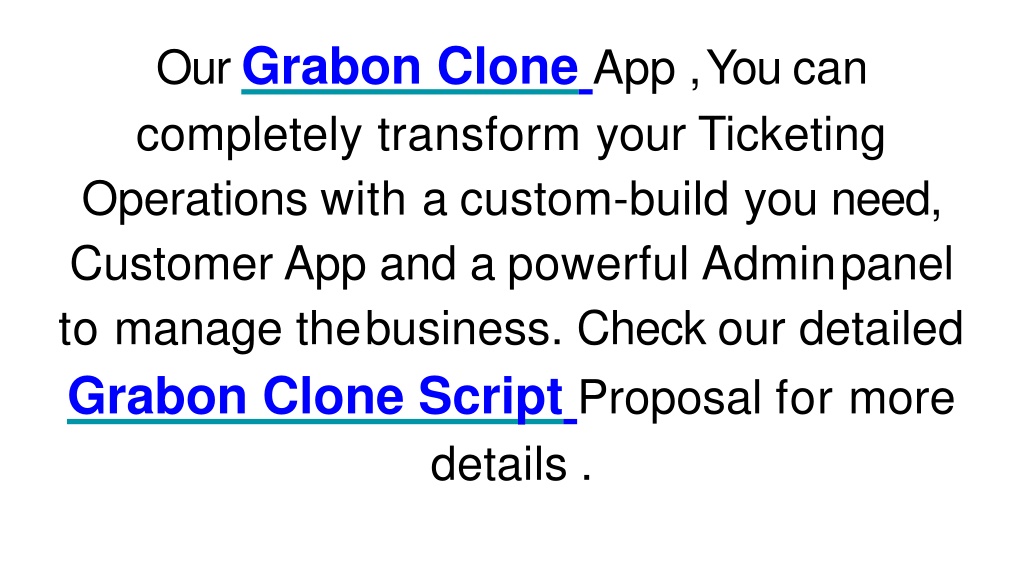Click the word 'Proposal' after the link
1024x576 pixels.
point(669,400)
